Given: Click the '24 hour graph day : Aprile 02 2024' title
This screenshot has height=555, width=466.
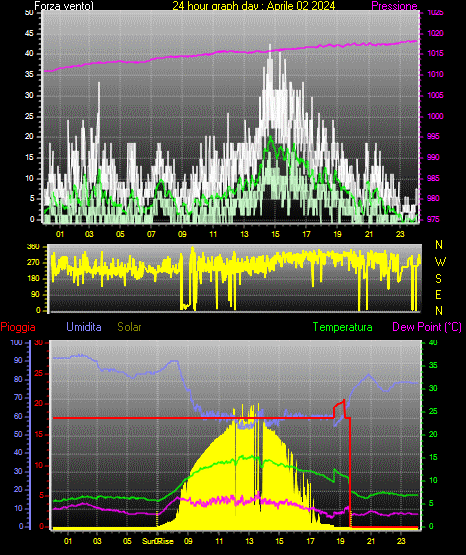Looking at the screenshot, I should pos(253,5).
